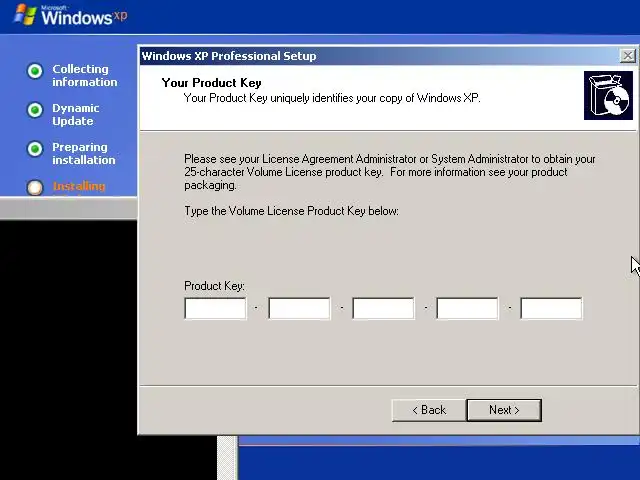Click the Windows XP logo flag
Image resolution: width=640 pixels, height=480 pixels.
(25, 15)
